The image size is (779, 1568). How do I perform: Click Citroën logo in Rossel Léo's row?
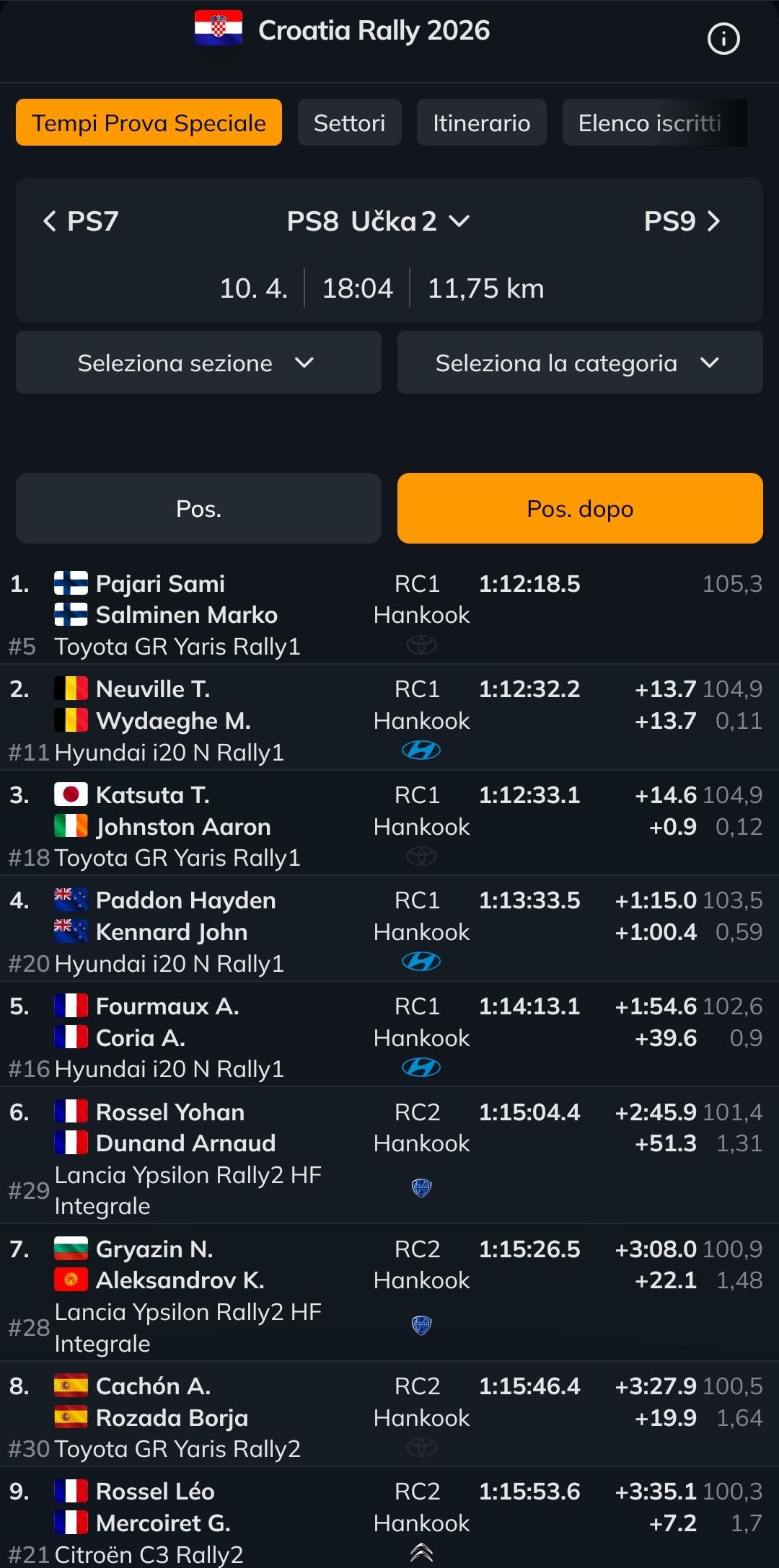[x=421, y=1553]
